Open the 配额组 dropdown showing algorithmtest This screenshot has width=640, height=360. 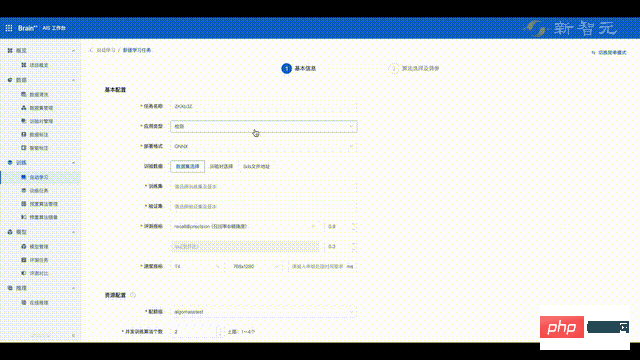pos(264,312)
